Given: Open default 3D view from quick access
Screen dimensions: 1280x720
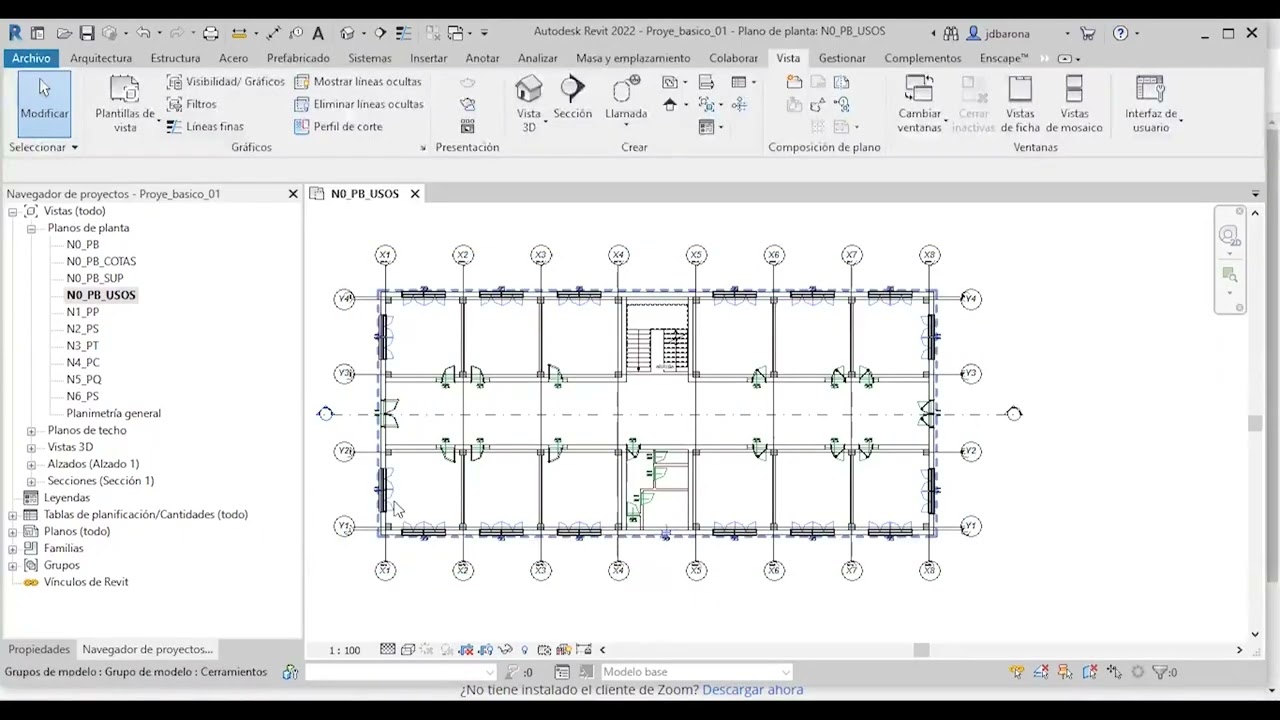Looking at the screenshot, I should (348, 33).
